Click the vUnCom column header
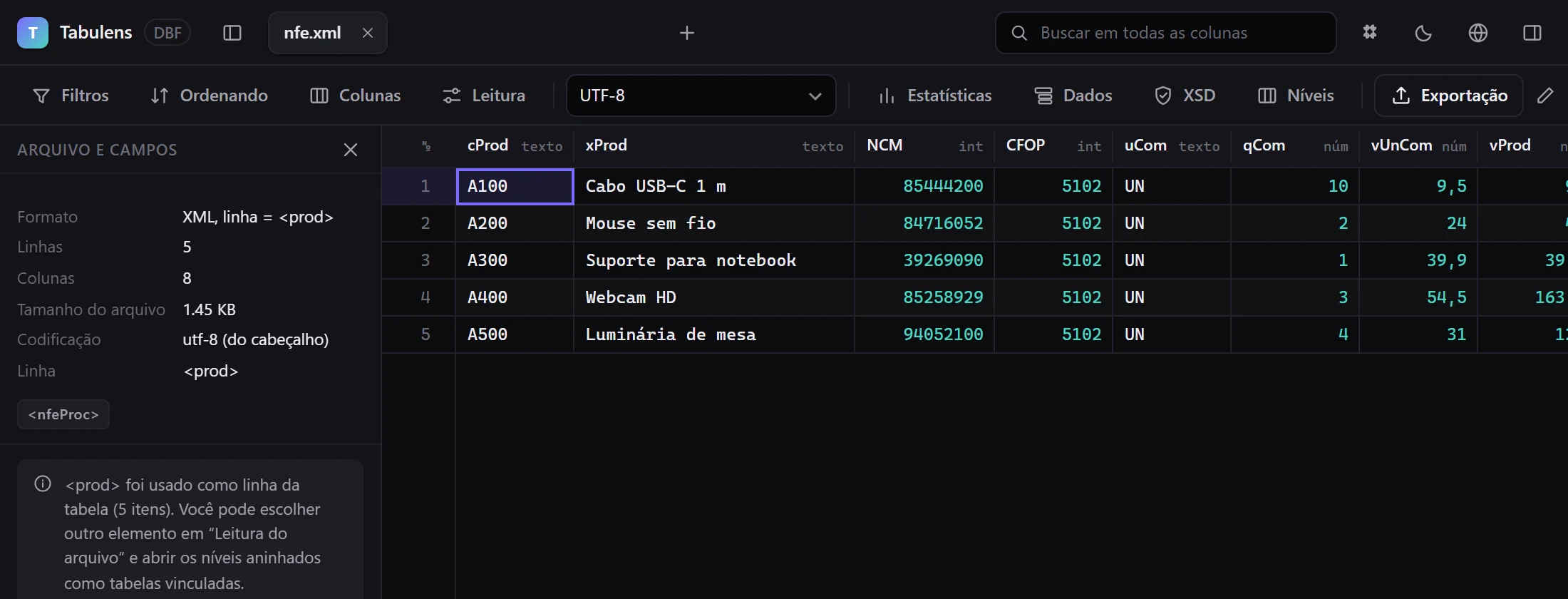The image size is (1568, 599). pyautogui.click(x=1418, y=146)
